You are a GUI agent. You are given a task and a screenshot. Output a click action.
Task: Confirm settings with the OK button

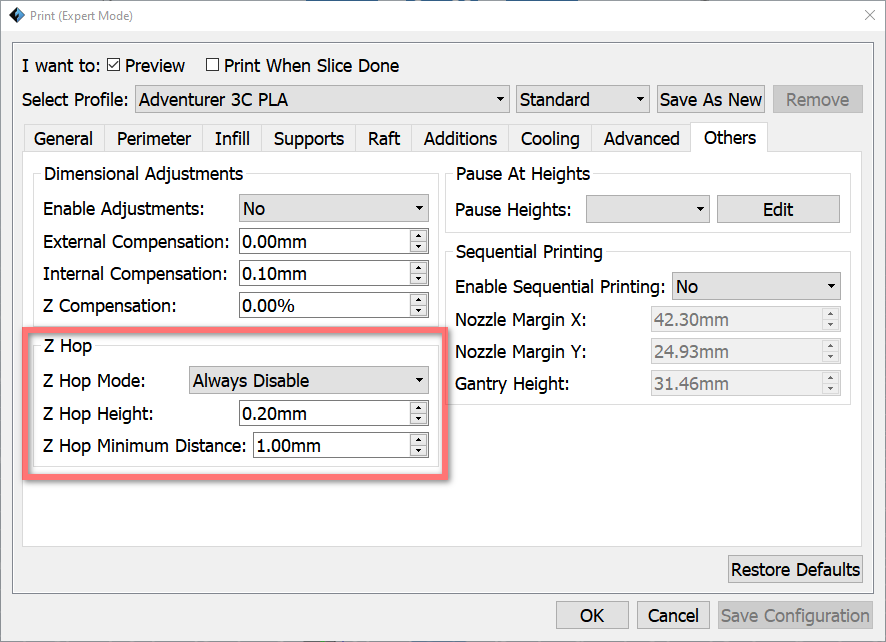(x=592, y=615)
